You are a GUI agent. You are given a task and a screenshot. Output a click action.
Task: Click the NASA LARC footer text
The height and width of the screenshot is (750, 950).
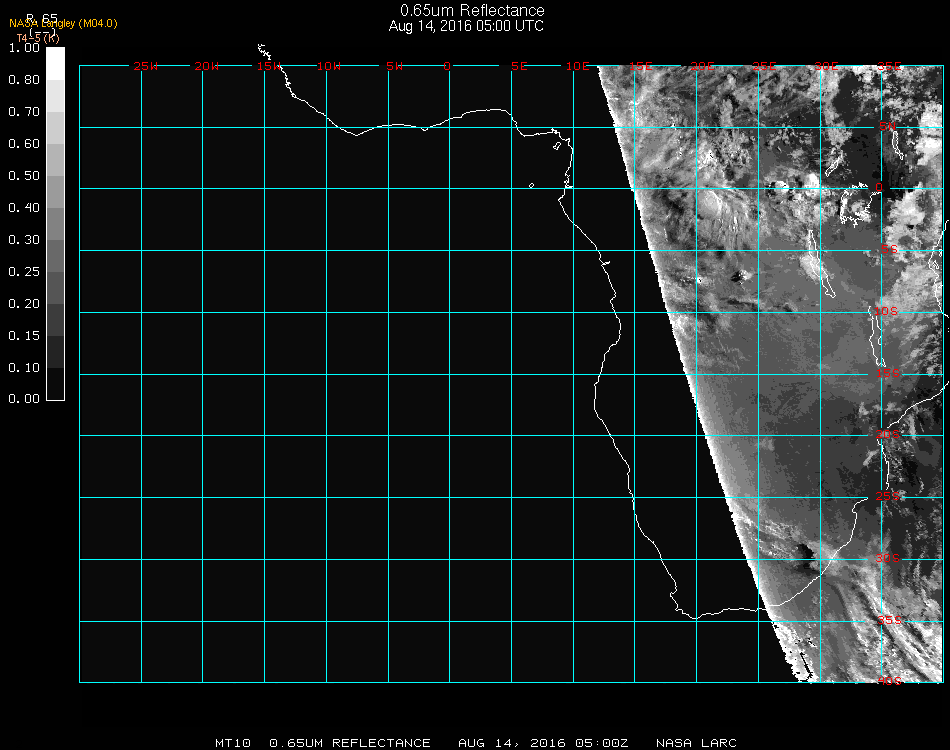tap(696, 743)
